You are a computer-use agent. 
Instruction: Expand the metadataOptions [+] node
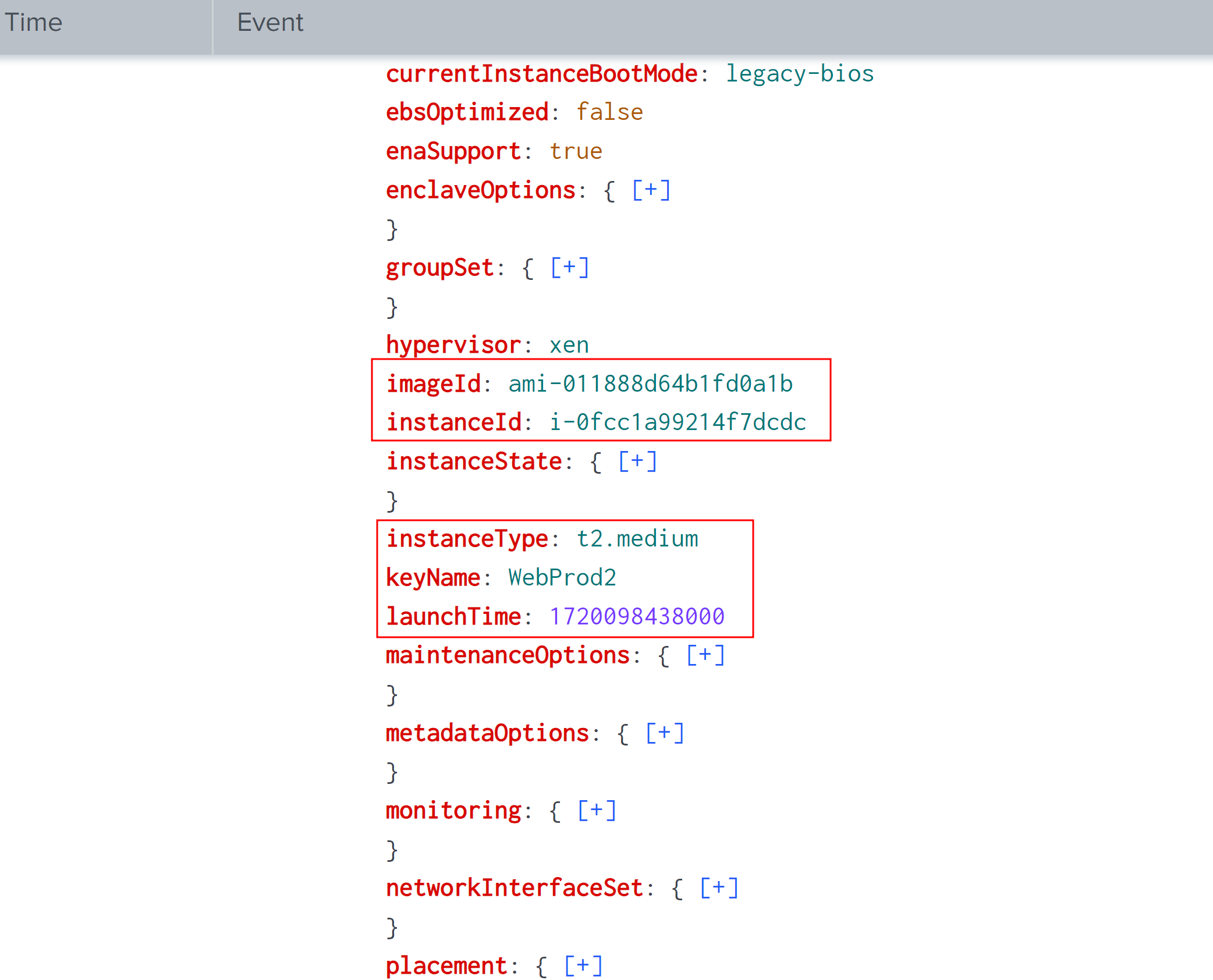pyautogui.click(x=664, y=733)
